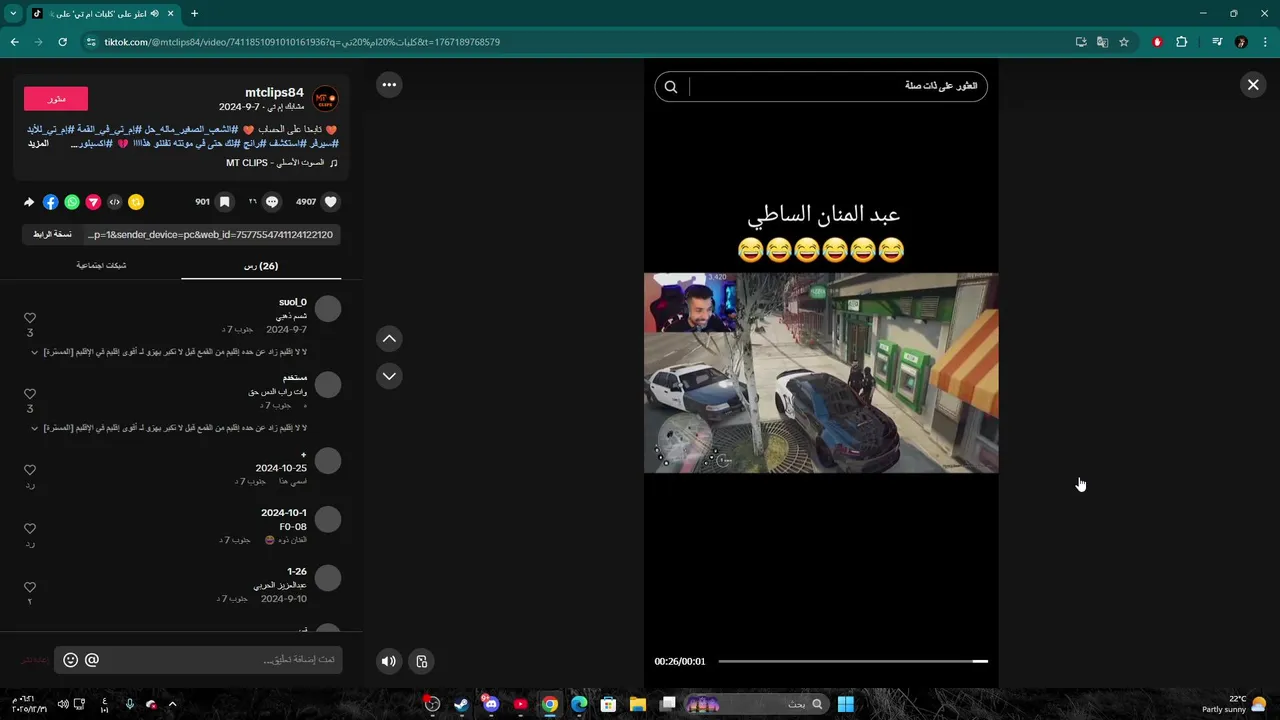Copy the link with نسخة الرابط
This screenshot has width=1280, height=720.
(52, 234)
